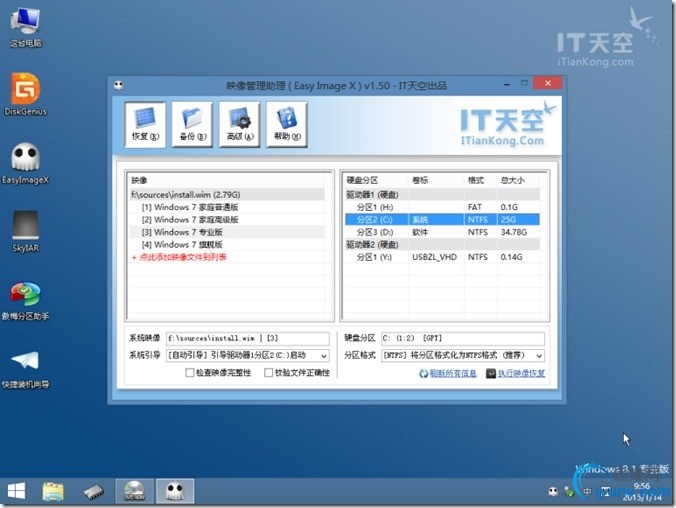Enable 检查映像完整性 checkbox
The height and width of the screenshot is (508, 676).
(189, 373)
